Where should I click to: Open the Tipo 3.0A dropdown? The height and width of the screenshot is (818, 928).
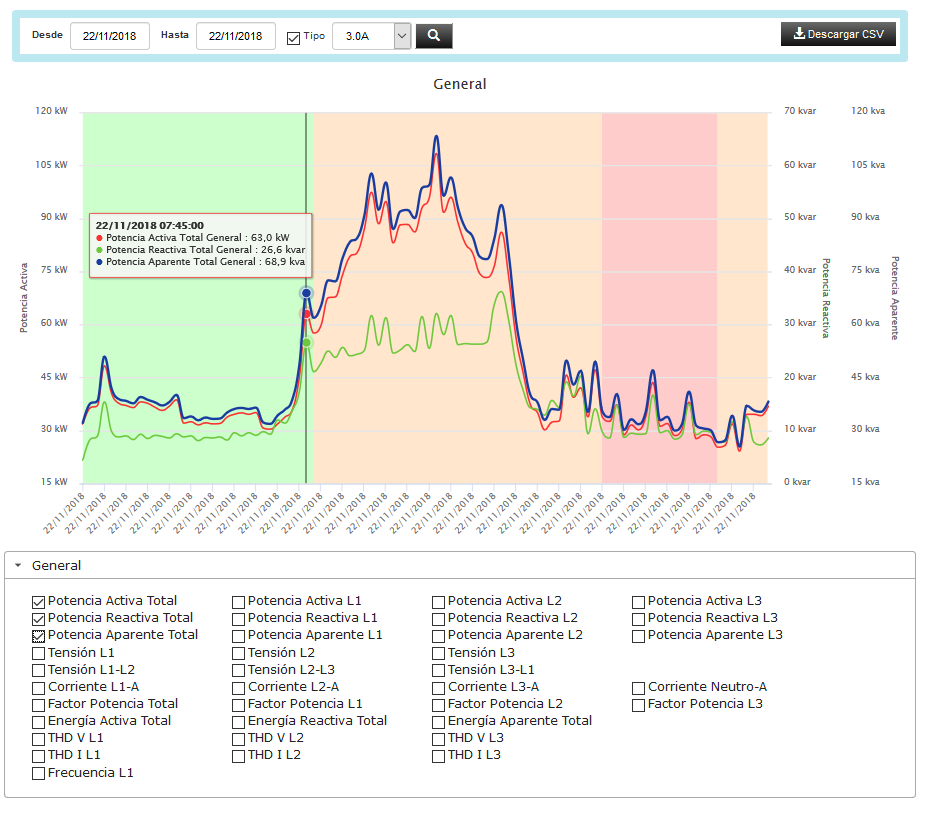371,36
